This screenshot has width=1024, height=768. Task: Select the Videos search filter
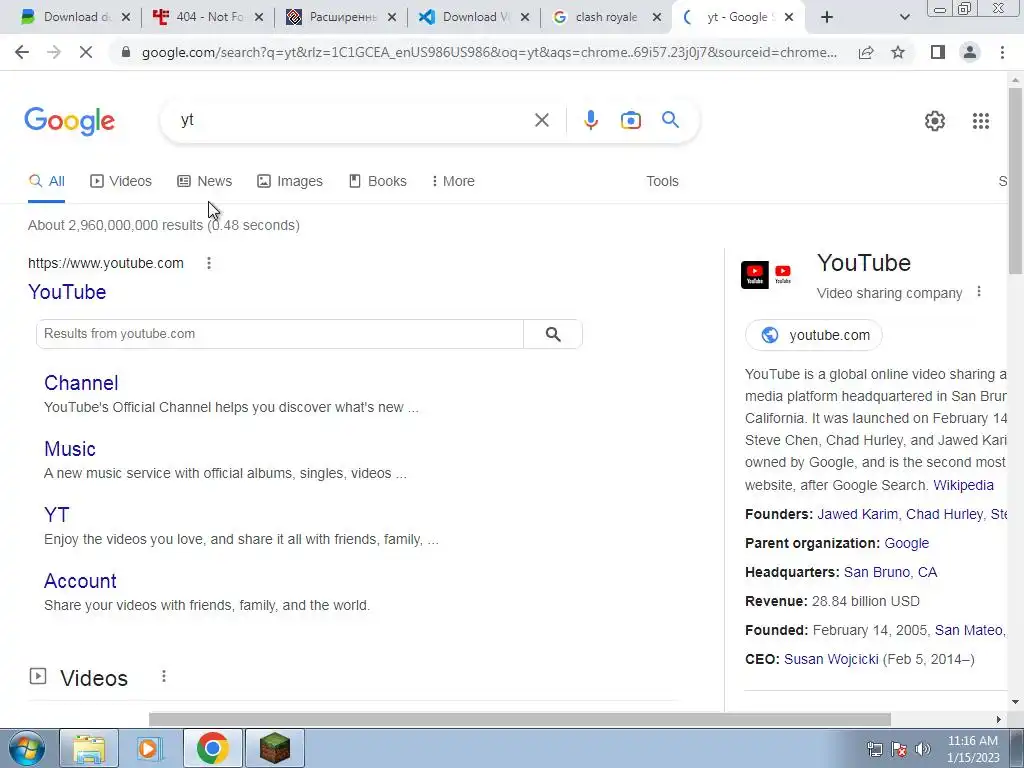pos(121,181)
